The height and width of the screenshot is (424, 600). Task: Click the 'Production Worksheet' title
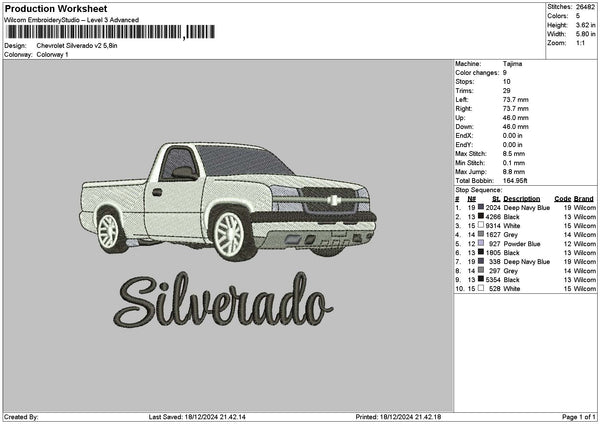point(56,8)
